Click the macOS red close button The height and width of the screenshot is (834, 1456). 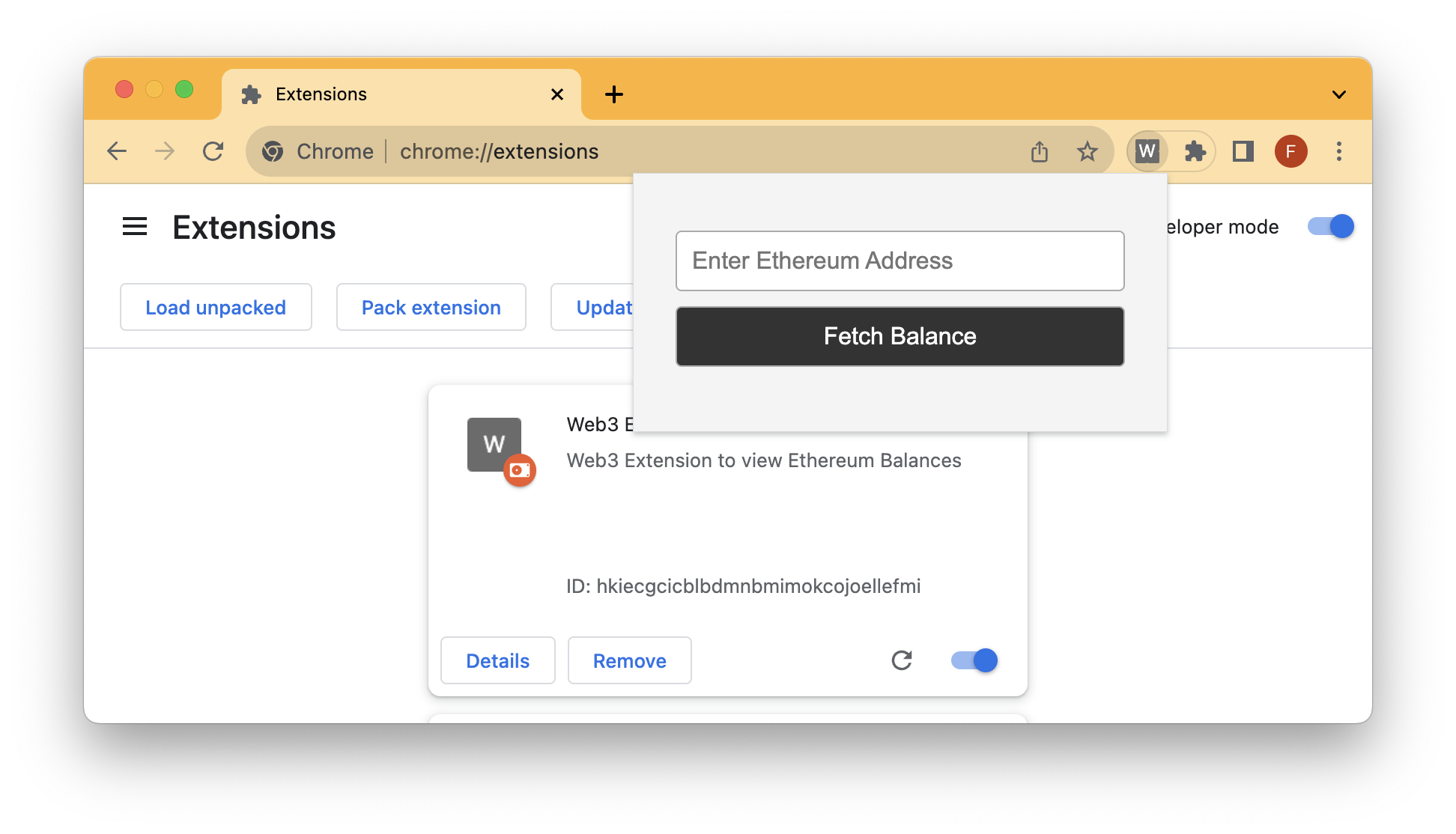pos(124,89)
